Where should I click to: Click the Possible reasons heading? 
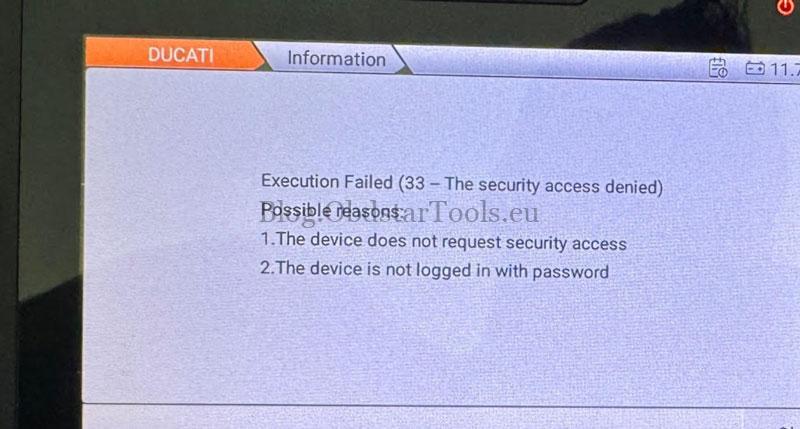pyautogui.click(x=332, y=210)
